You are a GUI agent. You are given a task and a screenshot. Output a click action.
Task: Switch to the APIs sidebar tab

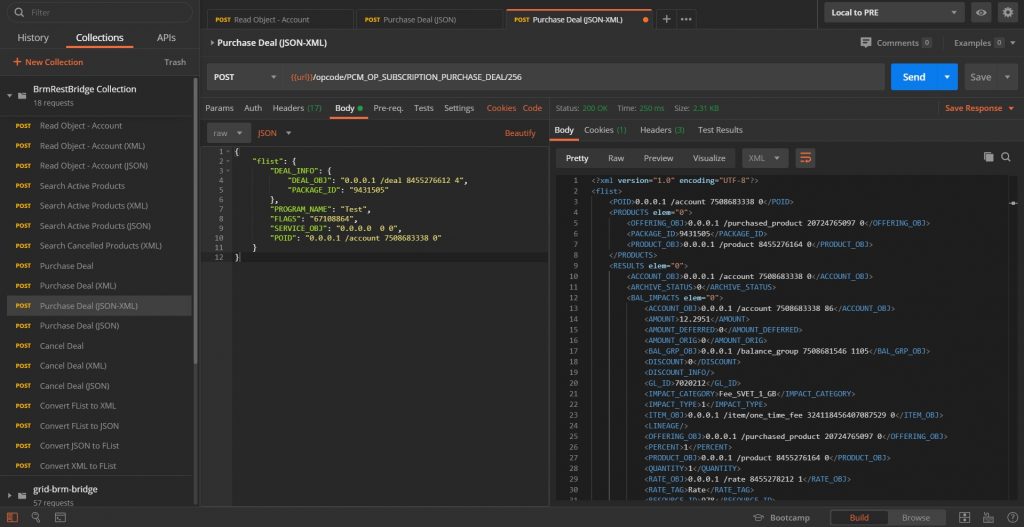tap(166, 38)
